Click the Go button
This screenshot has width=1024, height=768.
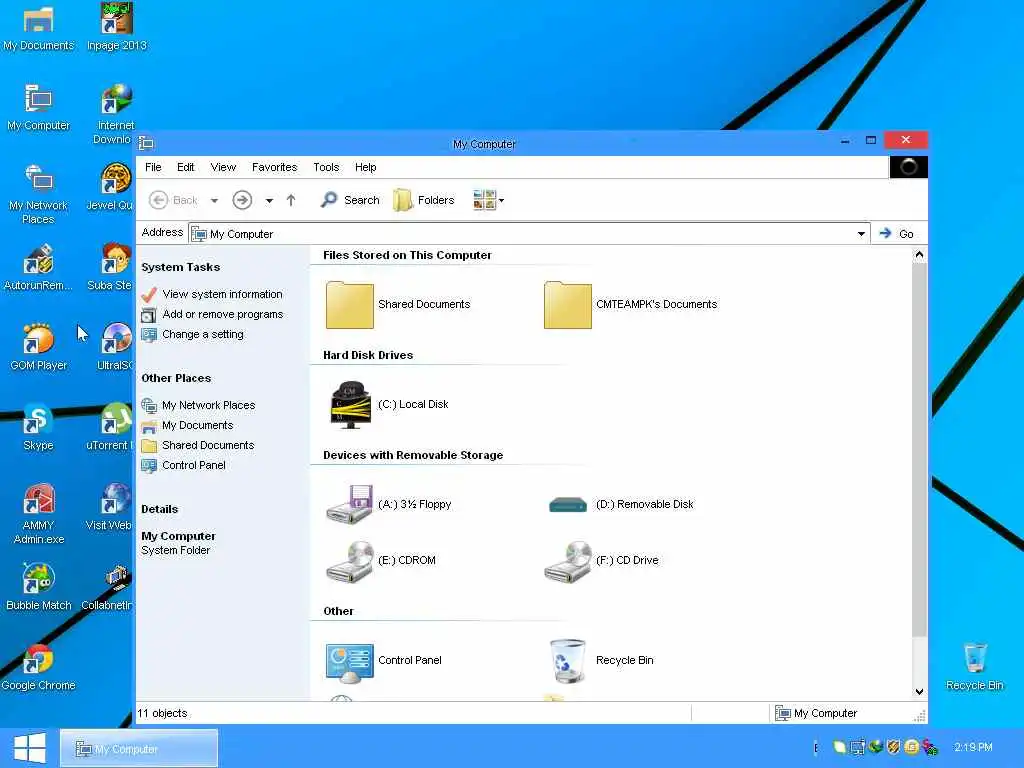897,234
